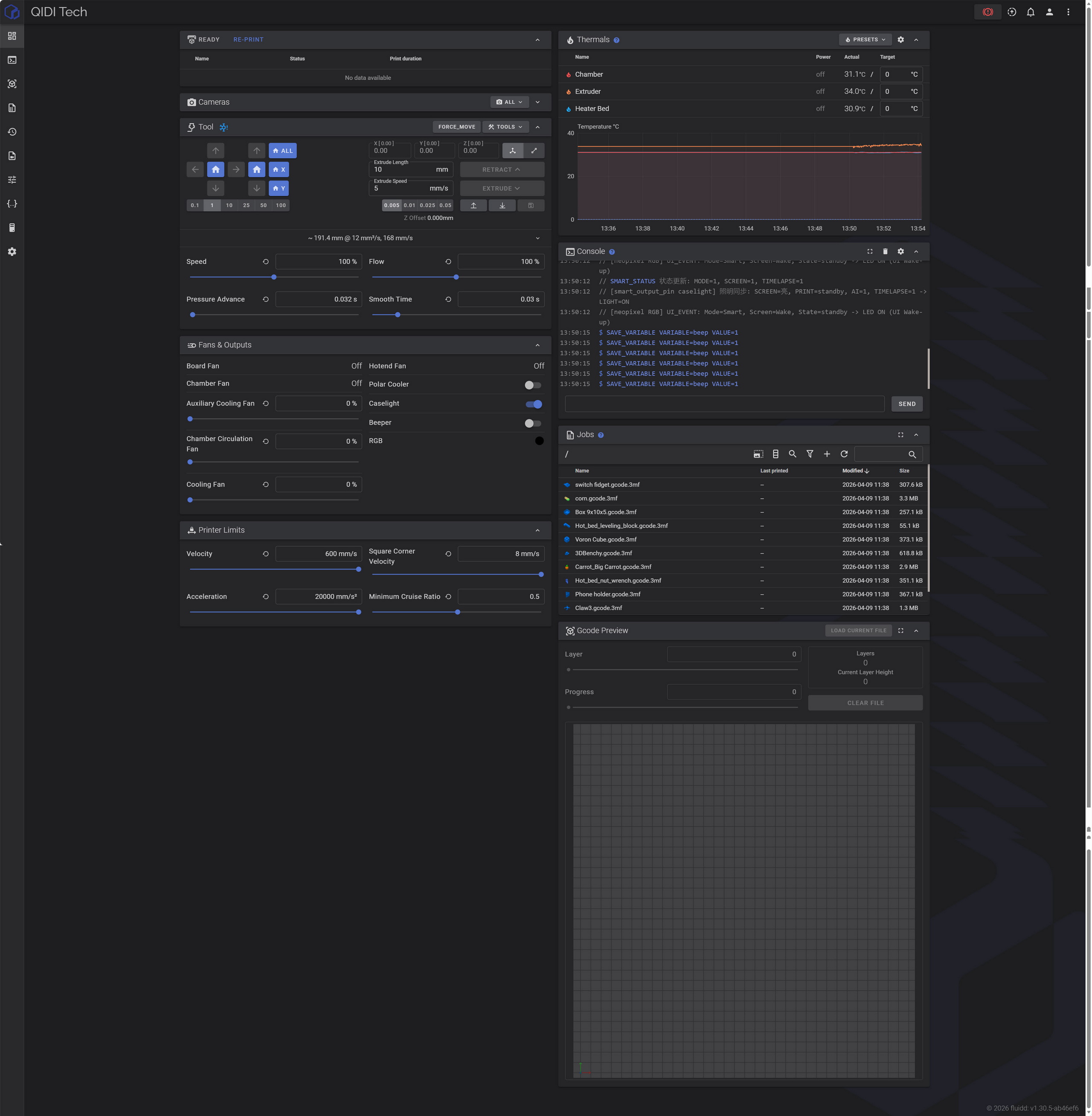Collapse the Thermals panel

916,40
